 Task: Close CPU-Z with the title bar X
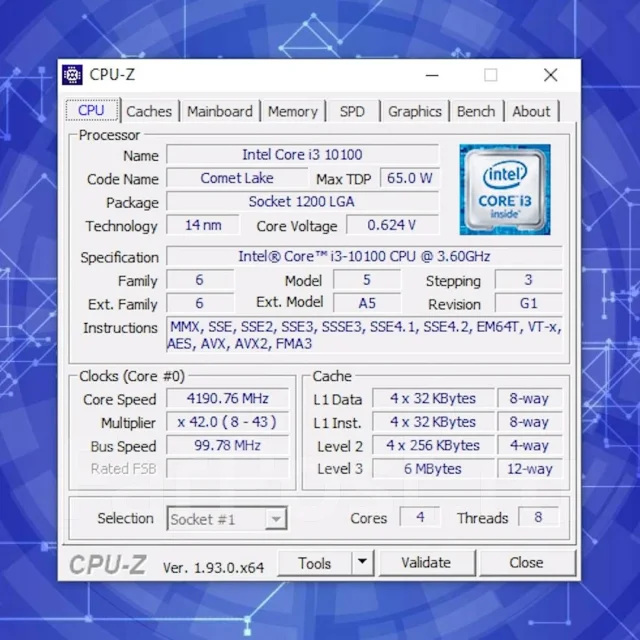click(551, 75)
